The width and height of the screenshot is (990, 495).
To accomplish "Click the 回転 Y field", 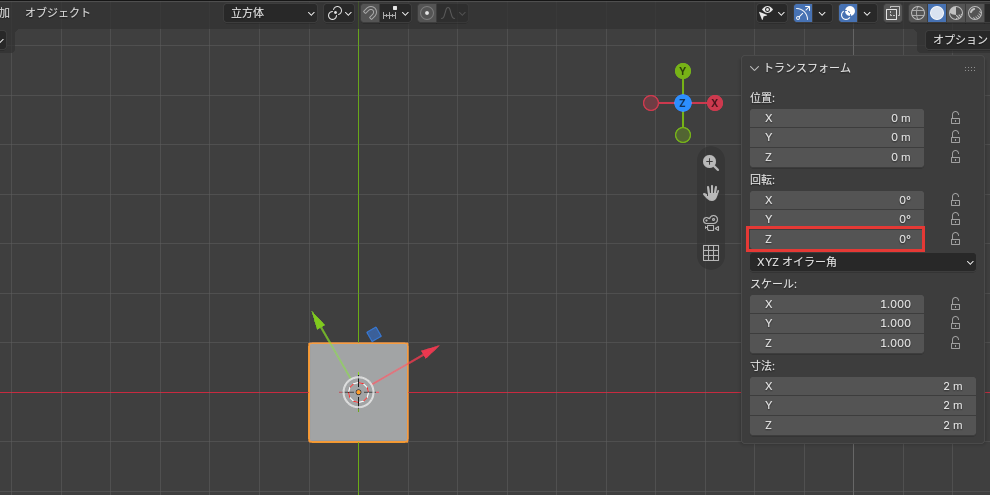I will coord(837,219).
